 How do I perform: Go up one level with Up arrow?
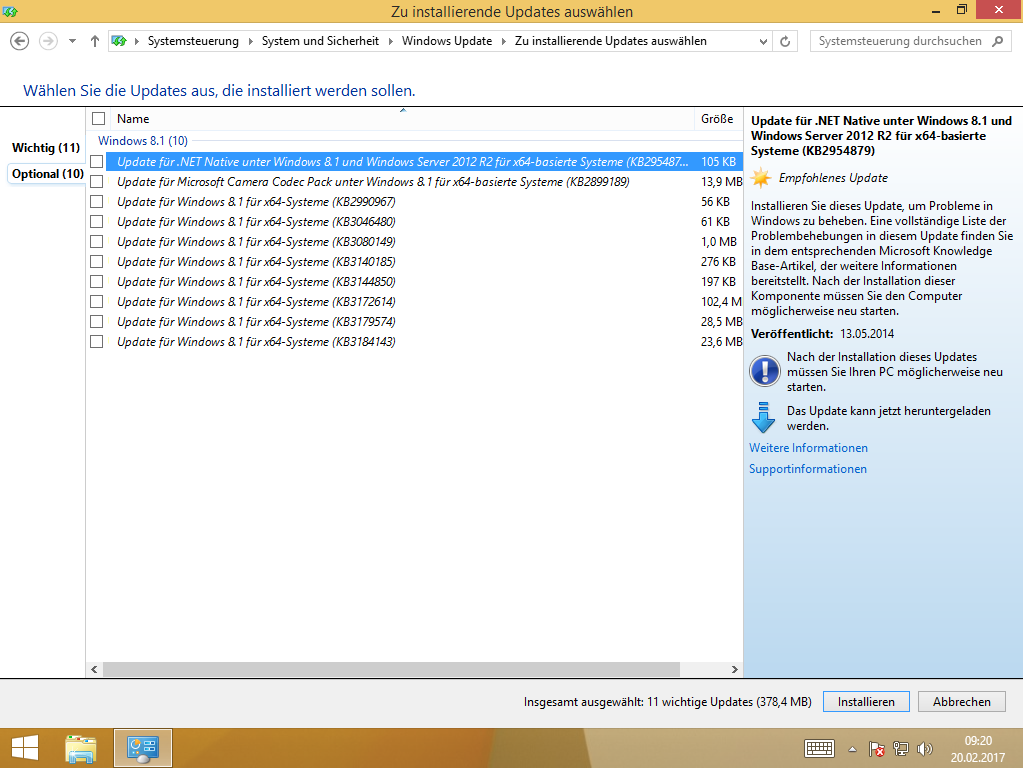[x=95, y=41]
